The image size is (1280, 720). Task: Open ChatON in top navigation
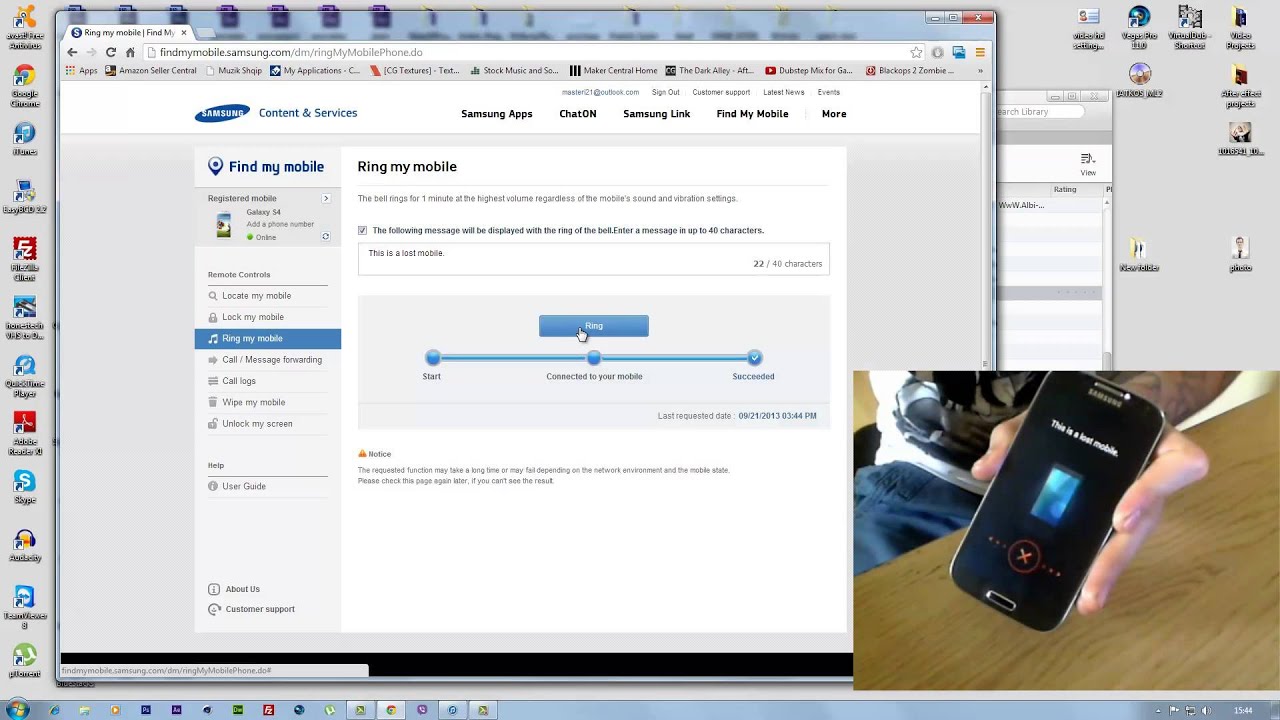click(578, 114)
